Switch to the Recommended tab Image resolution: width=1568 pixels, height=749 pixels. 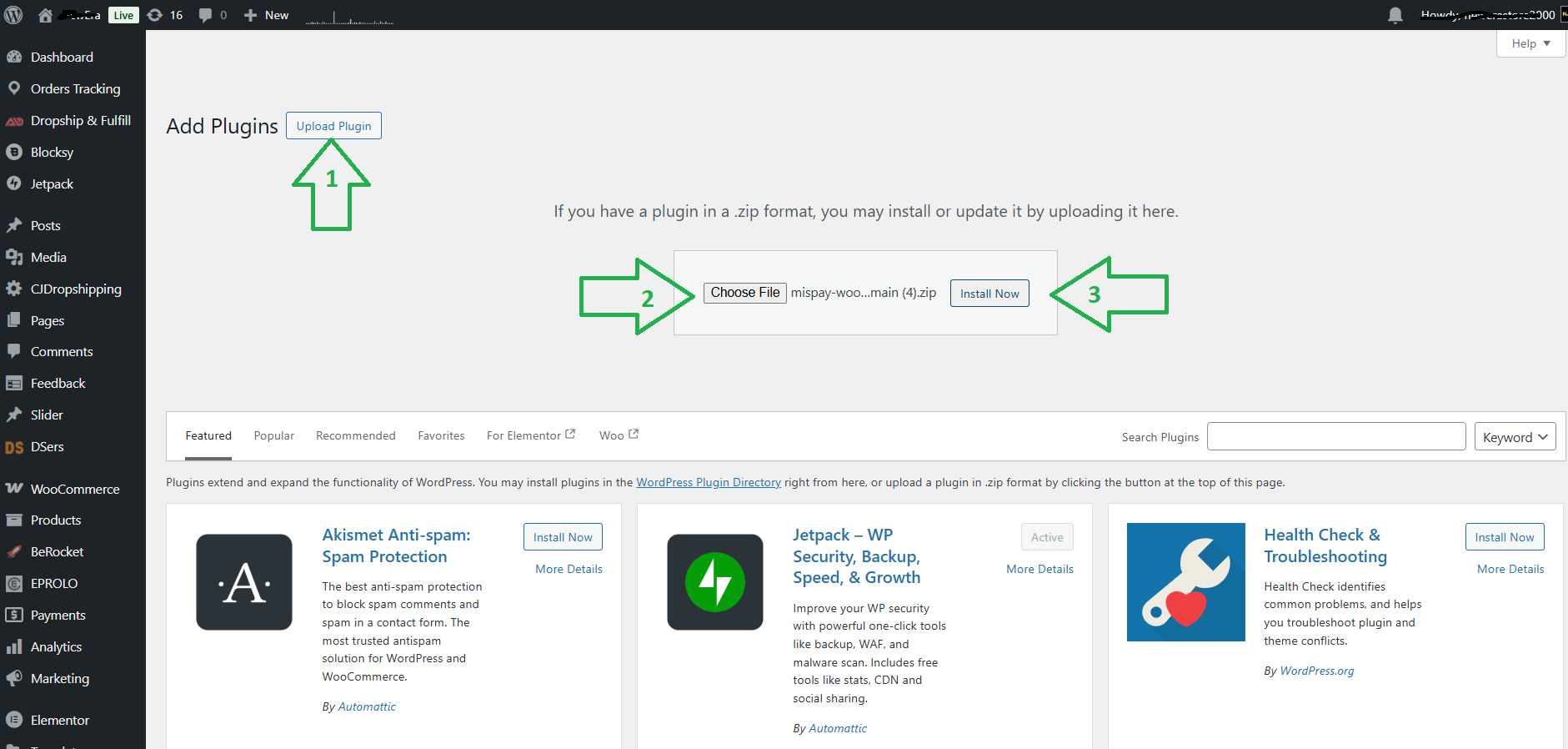[x=356, y=435]
